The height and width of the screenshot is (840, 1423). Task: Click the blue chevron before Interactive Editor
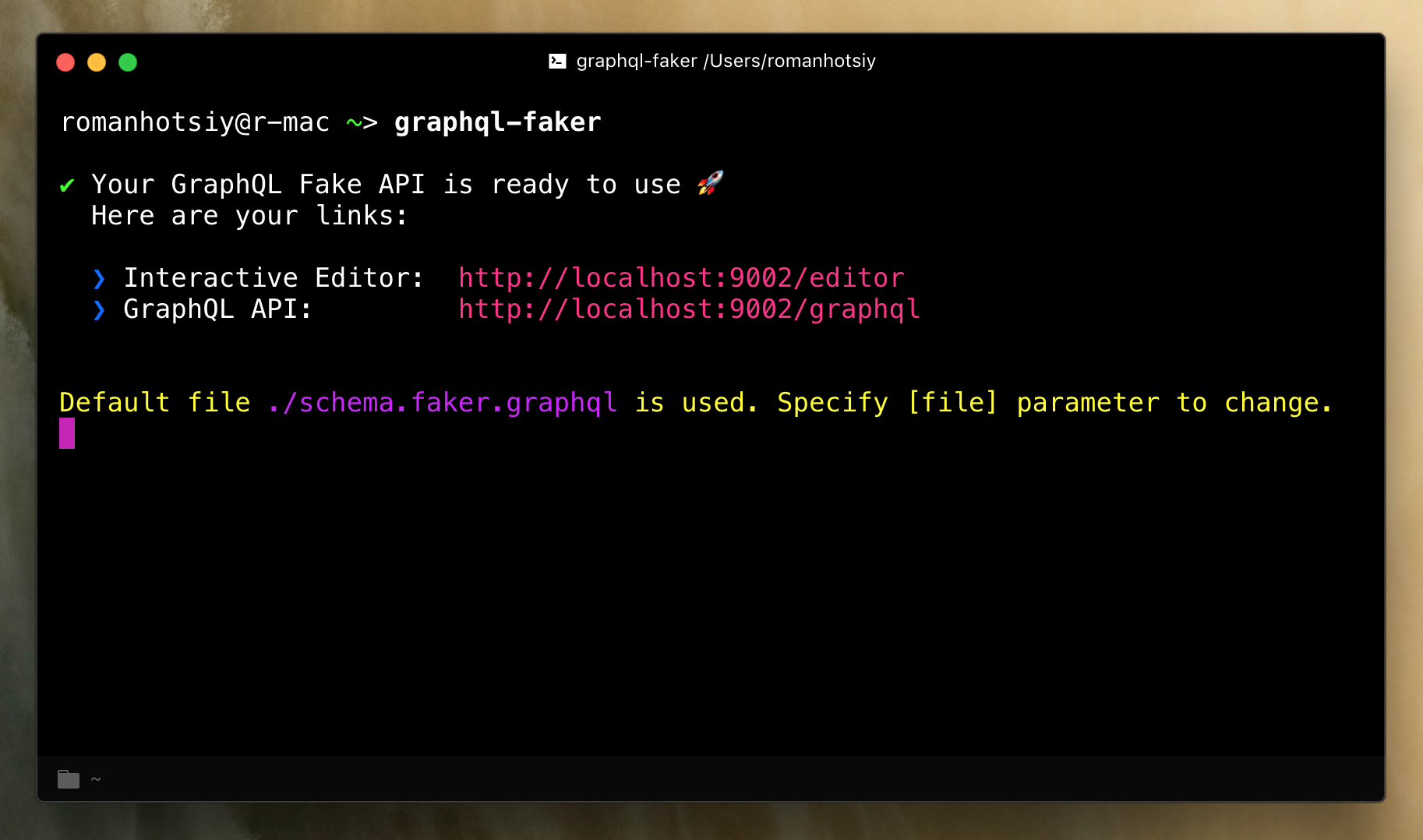pyautogui.click(x=98, y=278)
